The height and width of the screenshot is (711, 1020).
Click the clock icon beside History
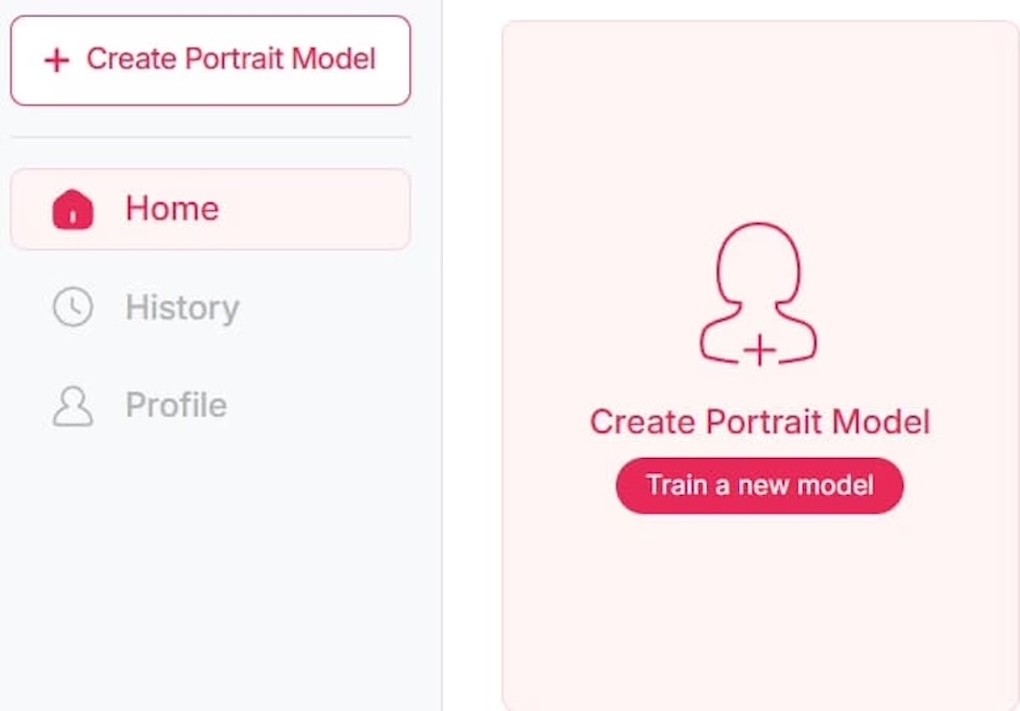[x=71, y=307]
